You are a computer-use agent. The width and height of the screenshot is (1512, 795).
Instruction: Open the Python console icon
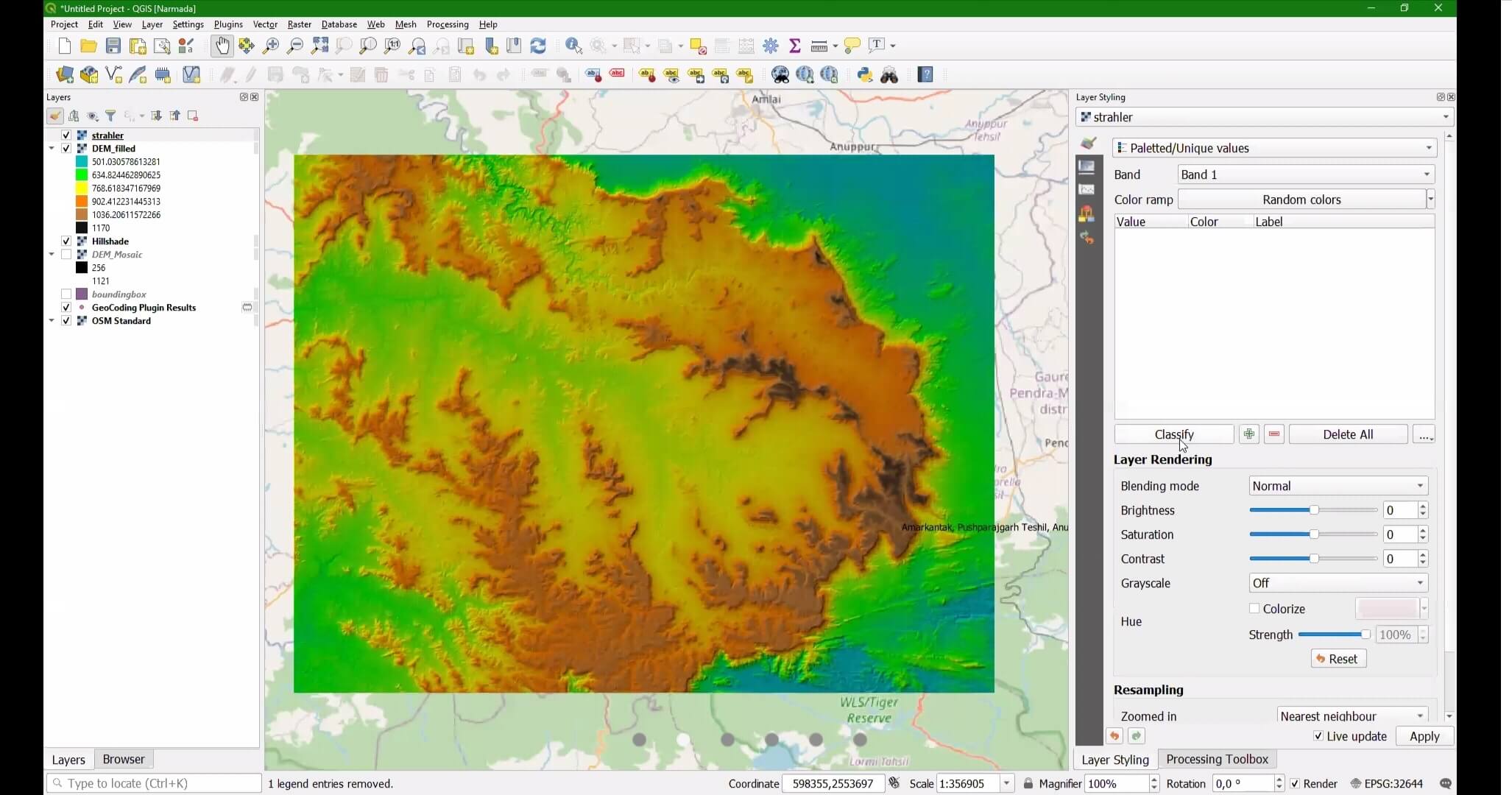coord(865,74)
